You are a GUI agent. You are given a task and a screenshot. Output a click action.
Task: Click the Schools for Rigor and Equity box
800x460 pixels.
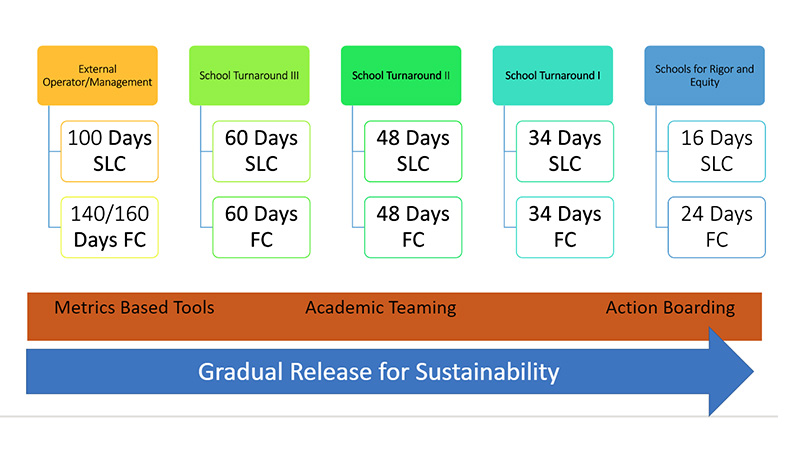pos(705,75)
